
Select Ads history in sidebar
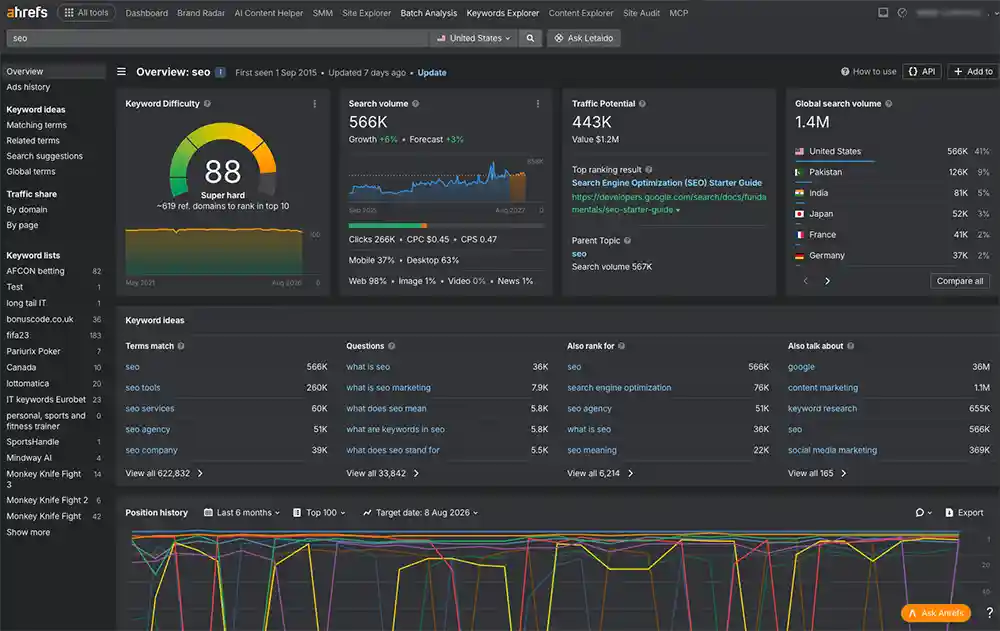pos(28,87)
